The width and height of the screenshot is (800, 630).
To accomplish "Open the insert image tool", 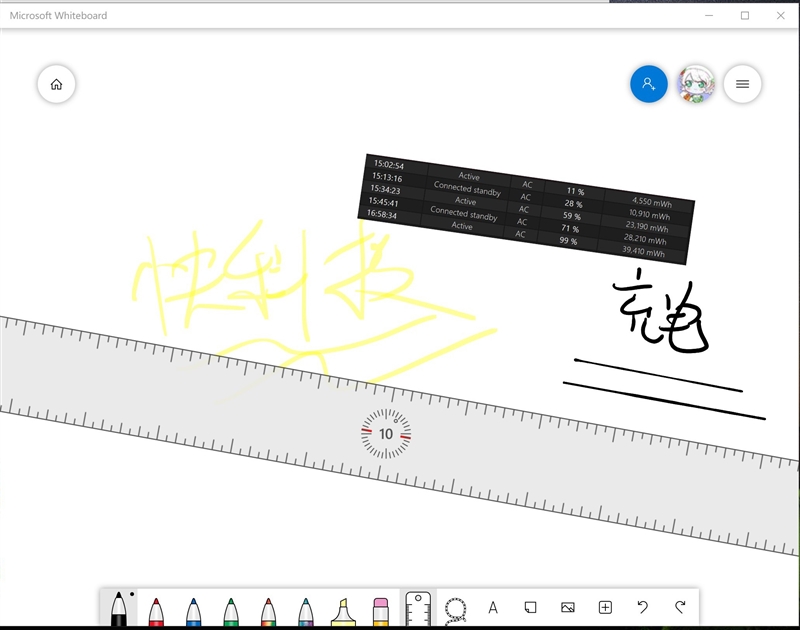I will coord(567,607).
